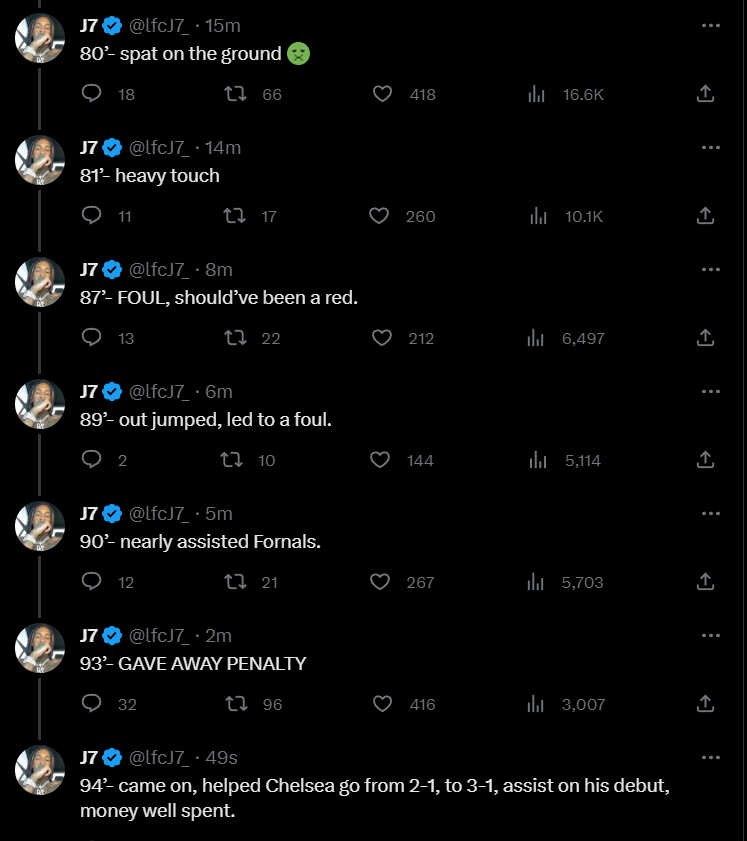
Task: Open the @lfcJ7_ handle on the 14m tweet
Action: (159, 147)
